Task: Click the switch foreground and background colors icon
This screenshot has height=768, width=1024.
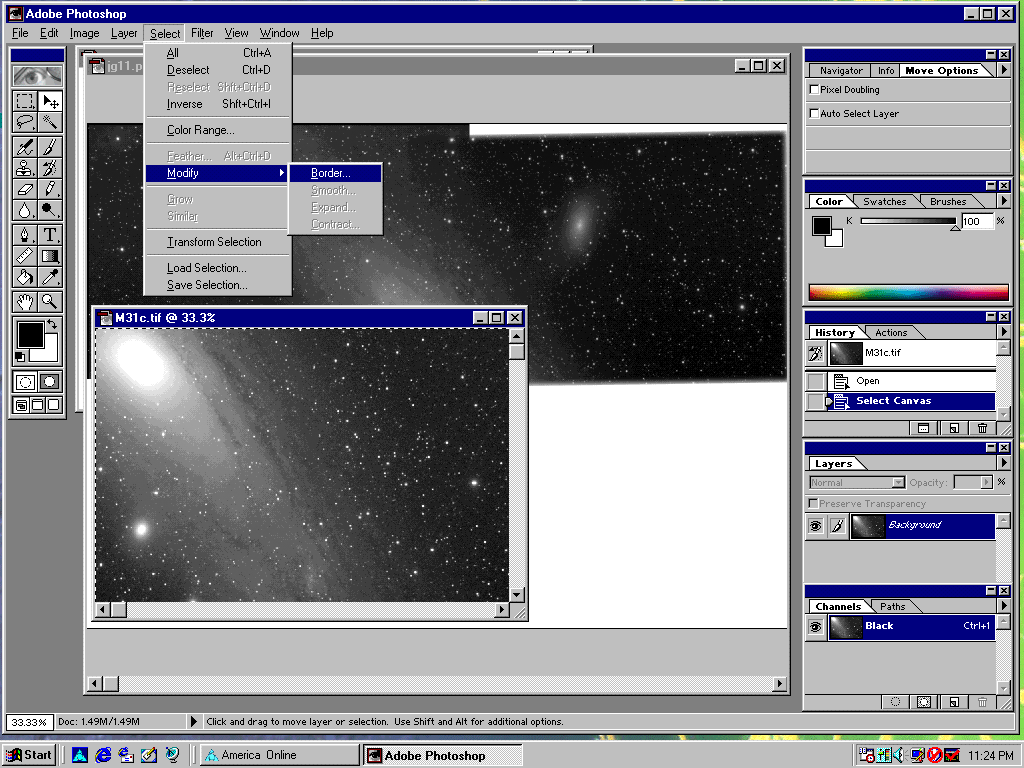Action: 52,324
